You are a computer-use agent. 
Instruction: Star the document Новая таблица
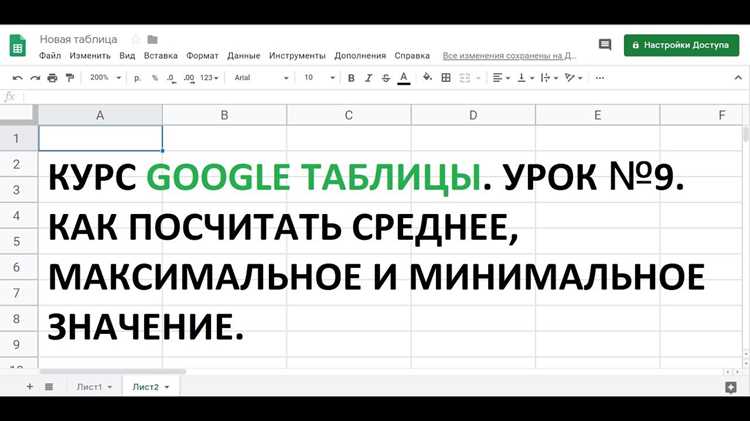click(x=136, y=39)
